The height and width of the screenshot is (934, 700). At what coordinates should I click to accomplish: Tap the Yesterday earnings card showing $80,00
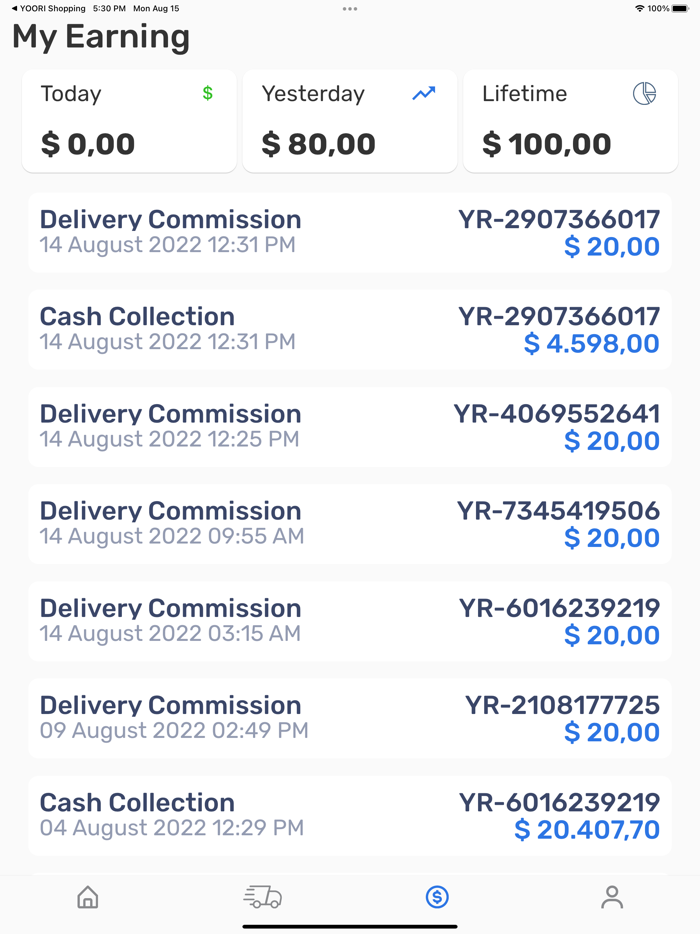349,120
